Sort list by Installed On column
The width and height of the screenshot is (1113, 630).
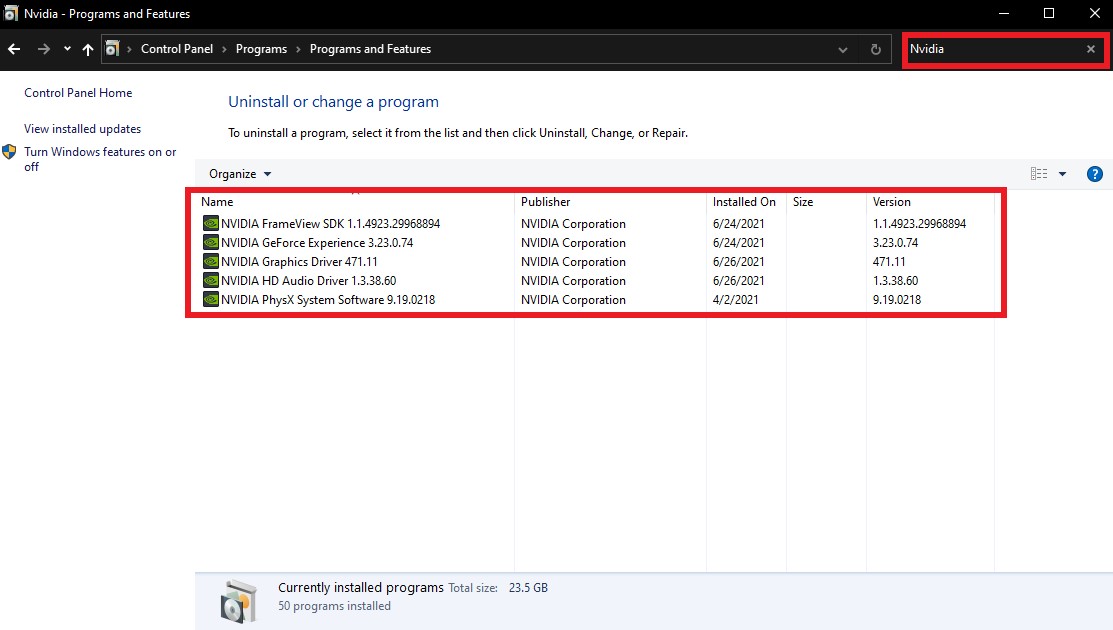point(744,202)
